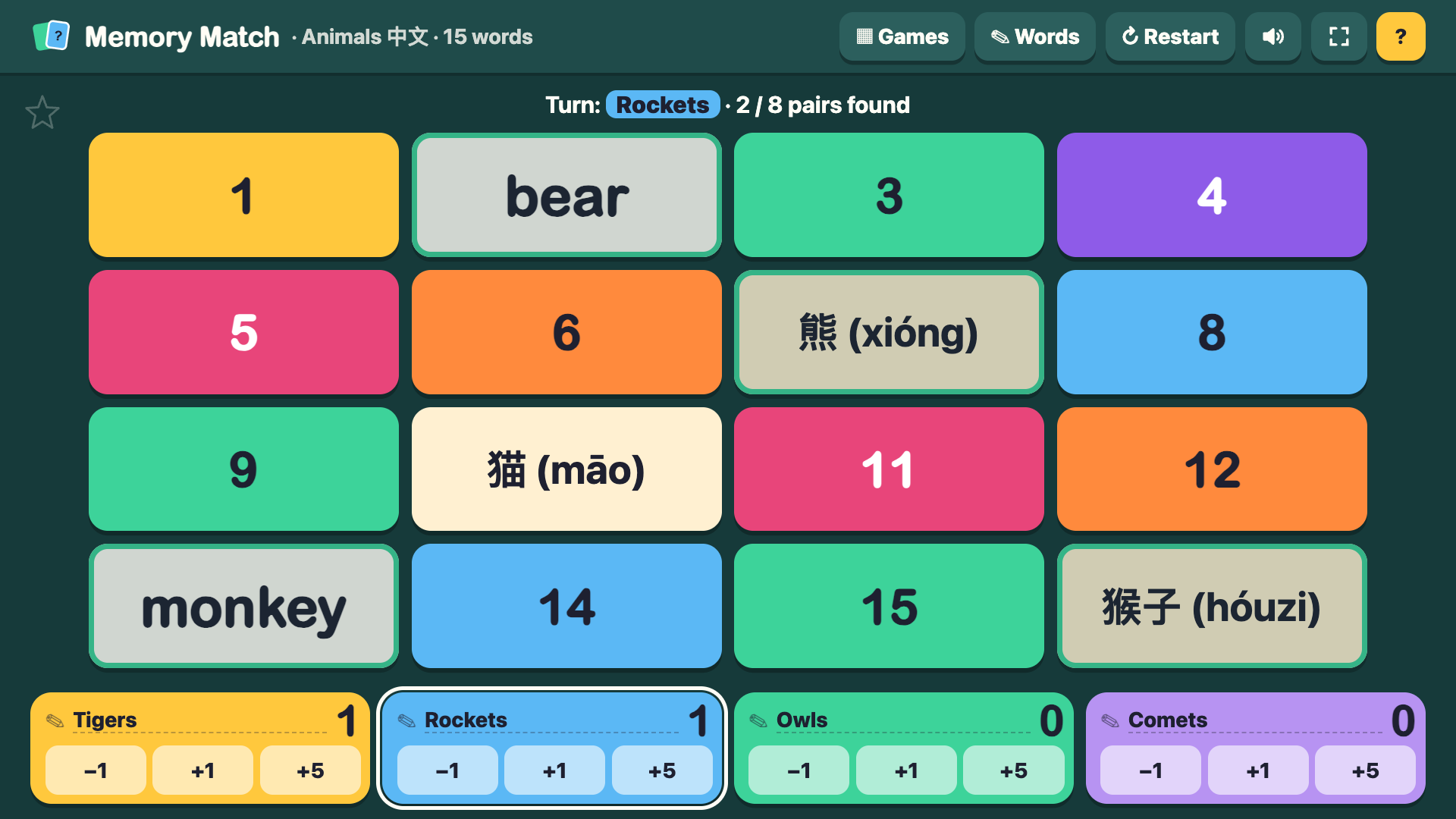Subtract one point from Comets
1456x819 pixels.
[1150, 770]
